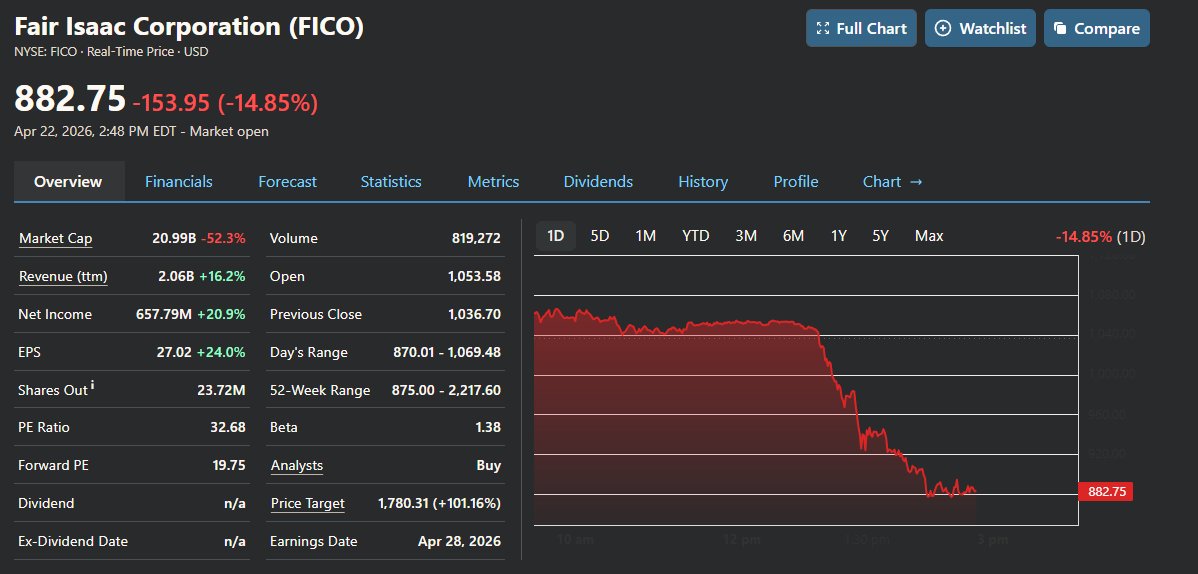Go to the Statistics tab

pos(391,182)
